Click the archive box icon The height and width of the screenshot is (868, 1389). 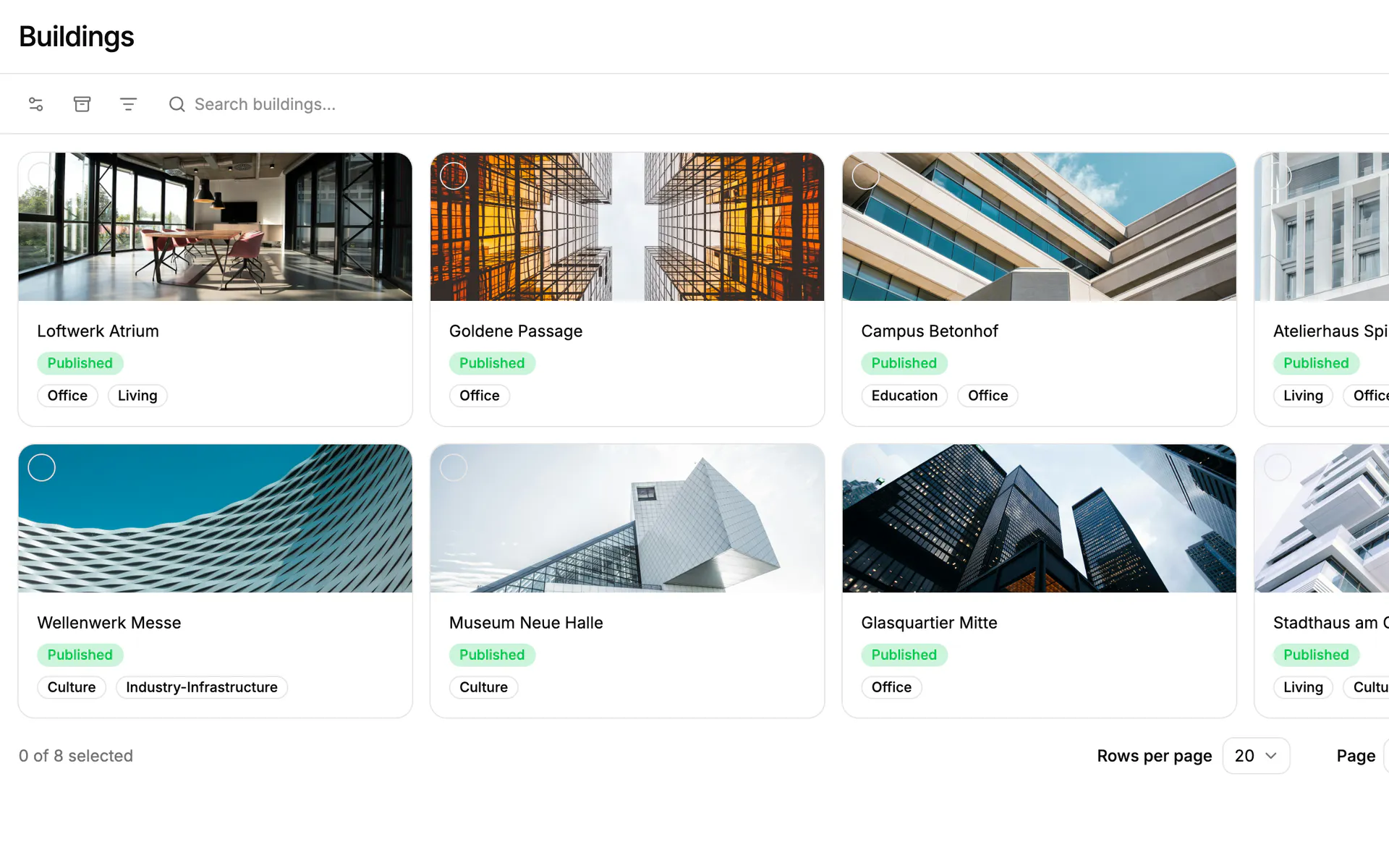click(82, 104)
